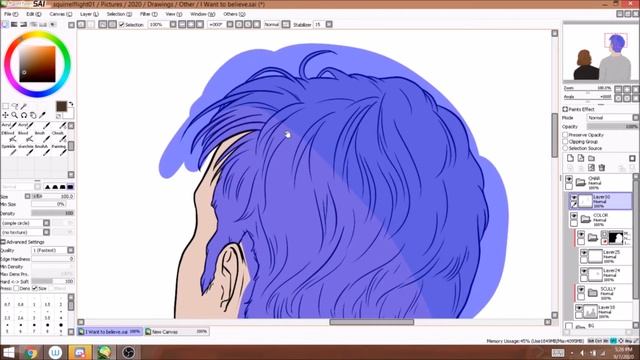Select the Layer18 layer
This screenshot has height=360, width=640.
click(x=603, y=312)
